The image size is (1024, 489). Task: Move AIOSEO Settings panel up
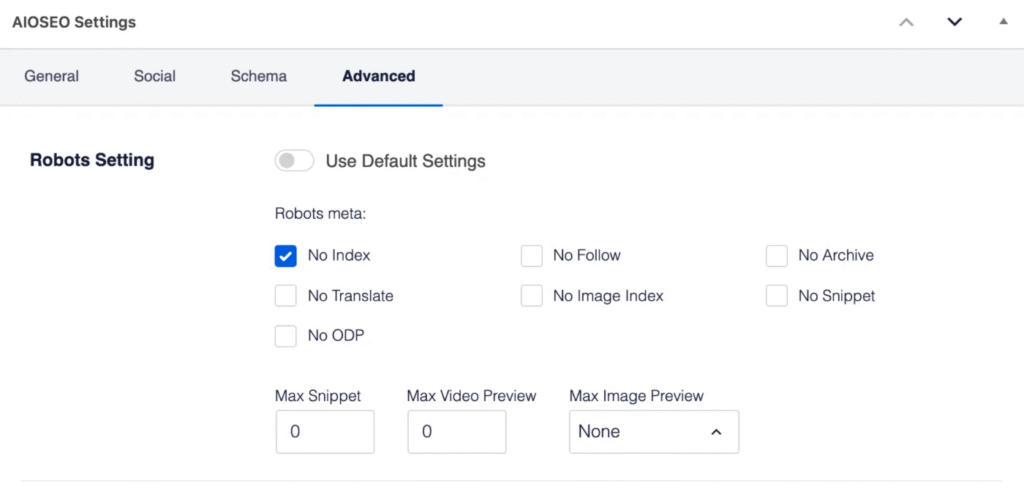(x=906, y=22)
